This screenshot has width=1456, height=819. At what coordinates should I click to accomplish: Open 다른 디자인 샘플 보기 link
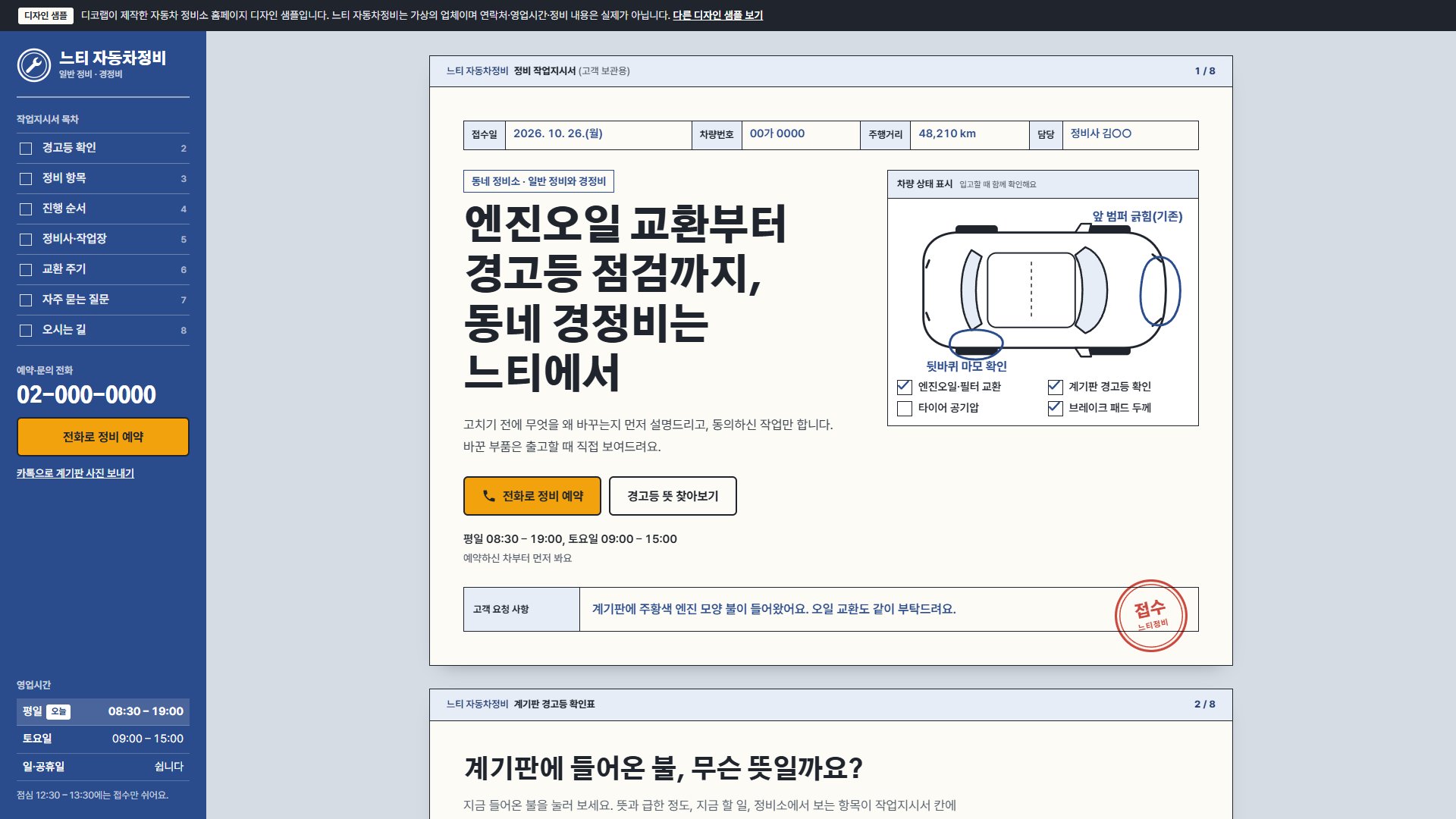717,15
